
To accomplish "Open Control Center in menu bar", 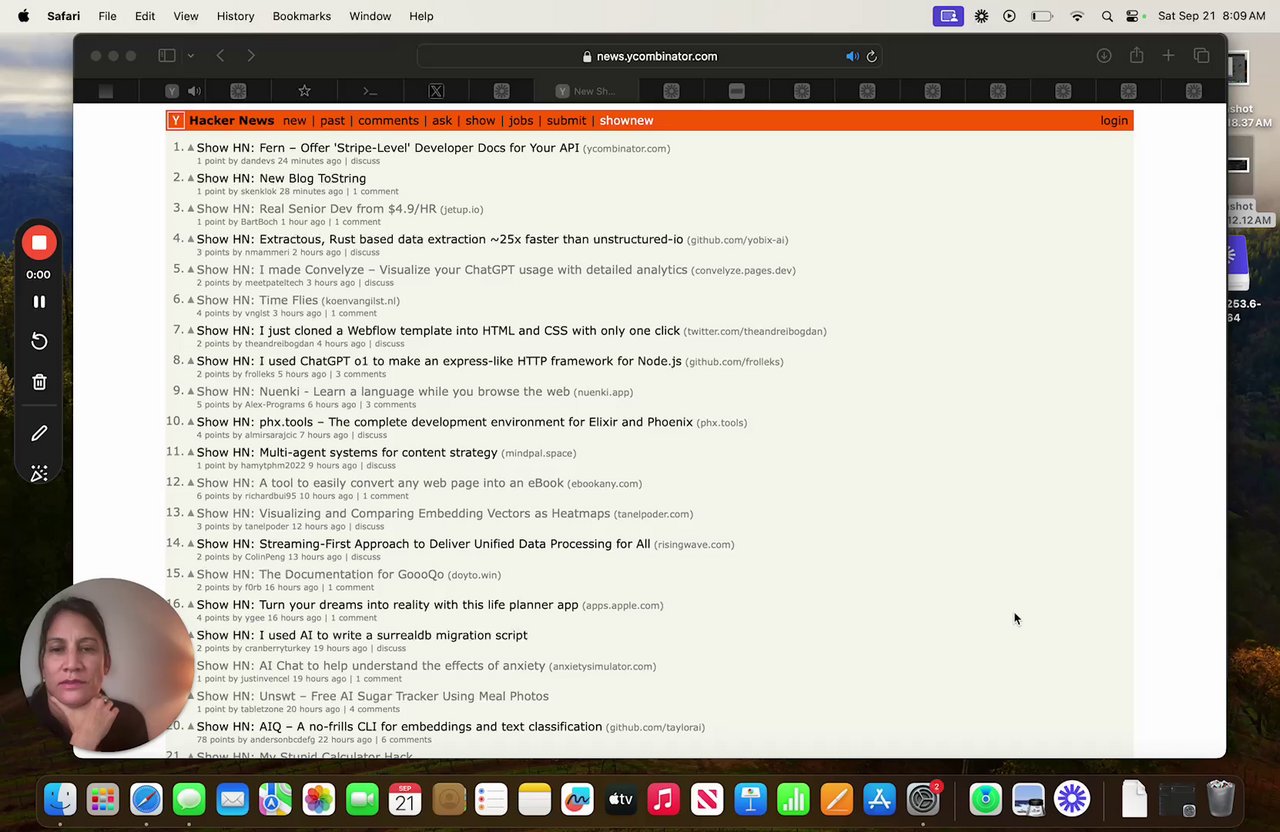I will (1133, 16).
